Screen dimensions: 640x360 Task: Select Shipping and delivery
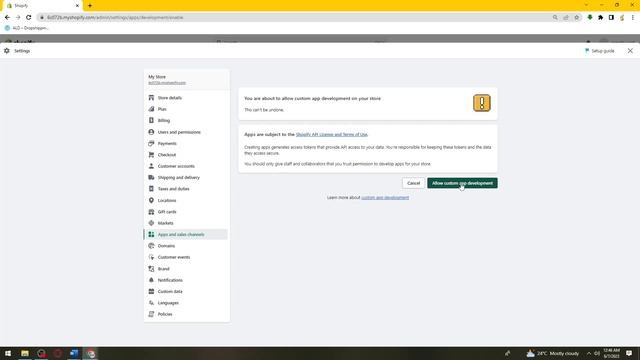click(179, 178)
